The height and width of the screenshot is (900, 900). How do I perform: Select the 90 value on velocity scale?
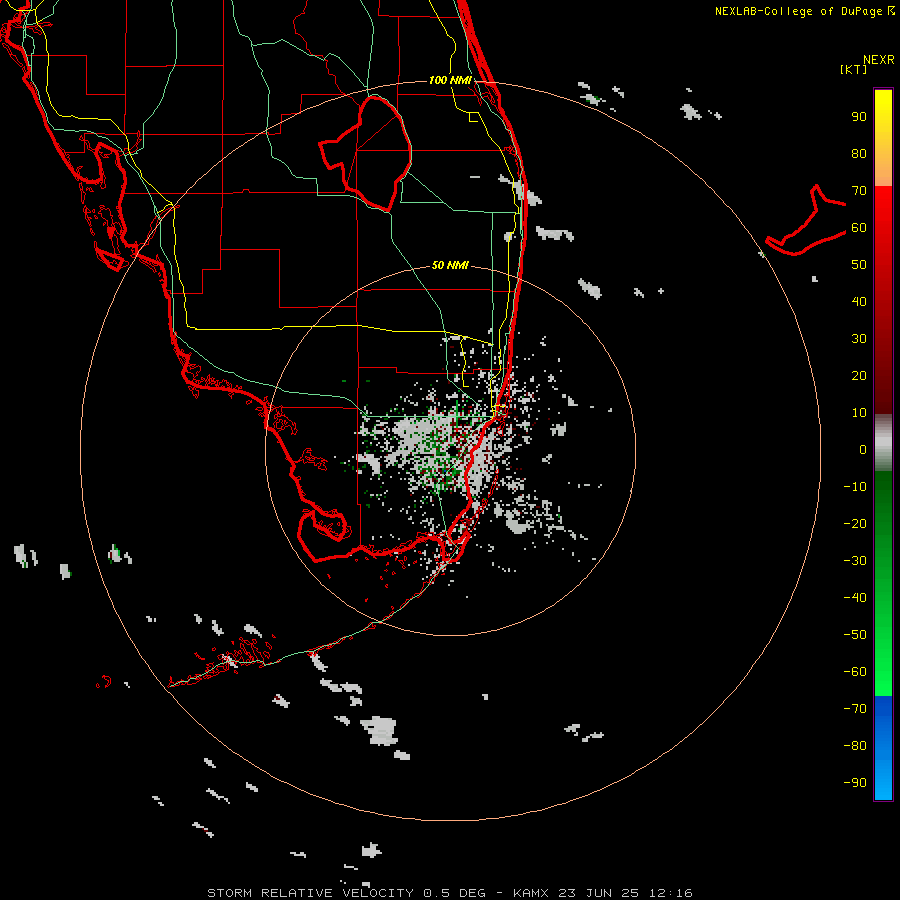859,117
